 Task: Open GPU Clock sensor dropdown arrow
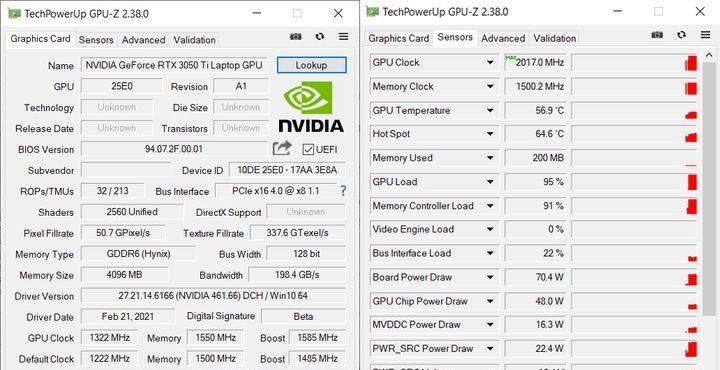pos(490,62)
